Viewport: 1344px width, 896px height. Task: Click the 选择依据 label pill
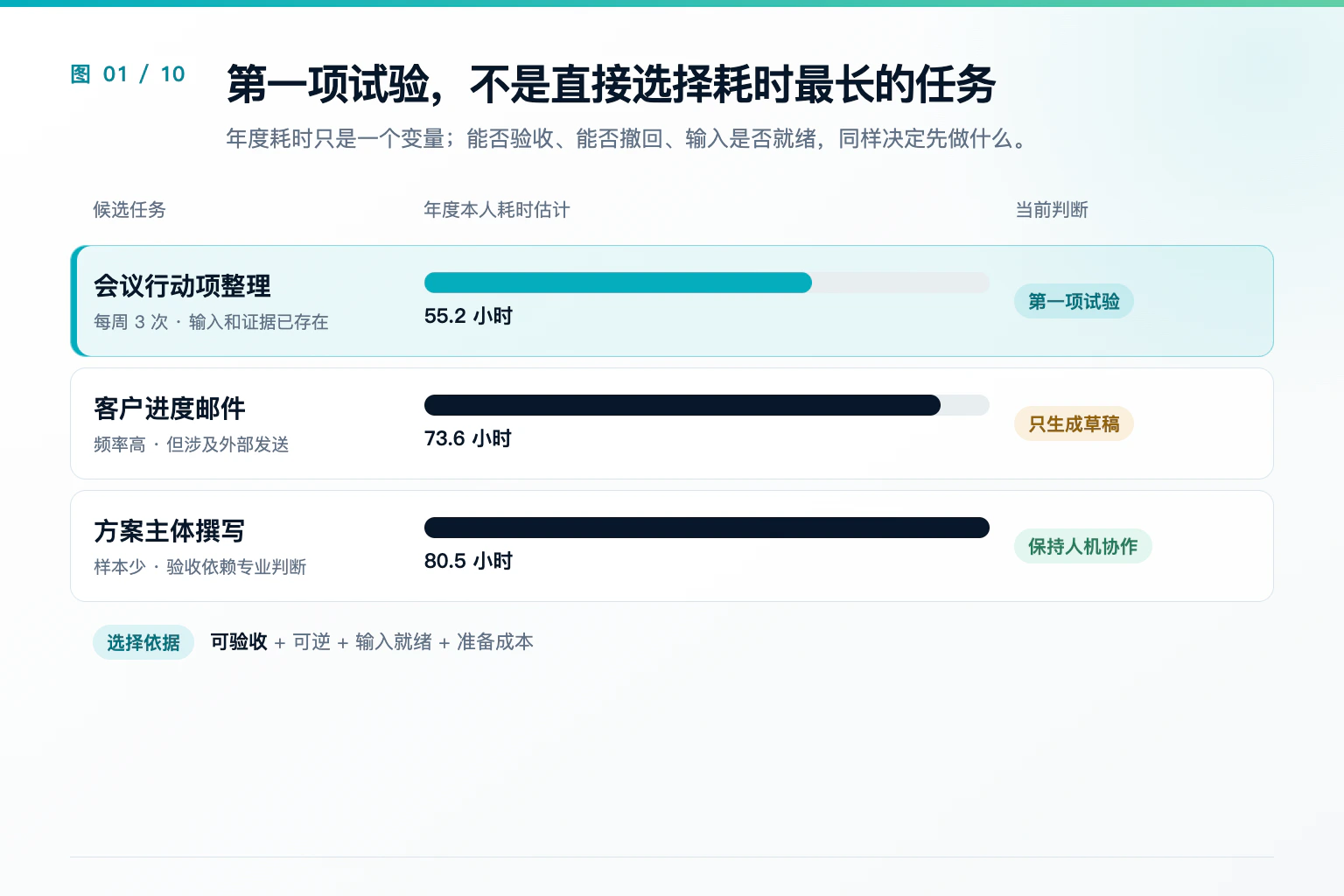tap(143, 642)
